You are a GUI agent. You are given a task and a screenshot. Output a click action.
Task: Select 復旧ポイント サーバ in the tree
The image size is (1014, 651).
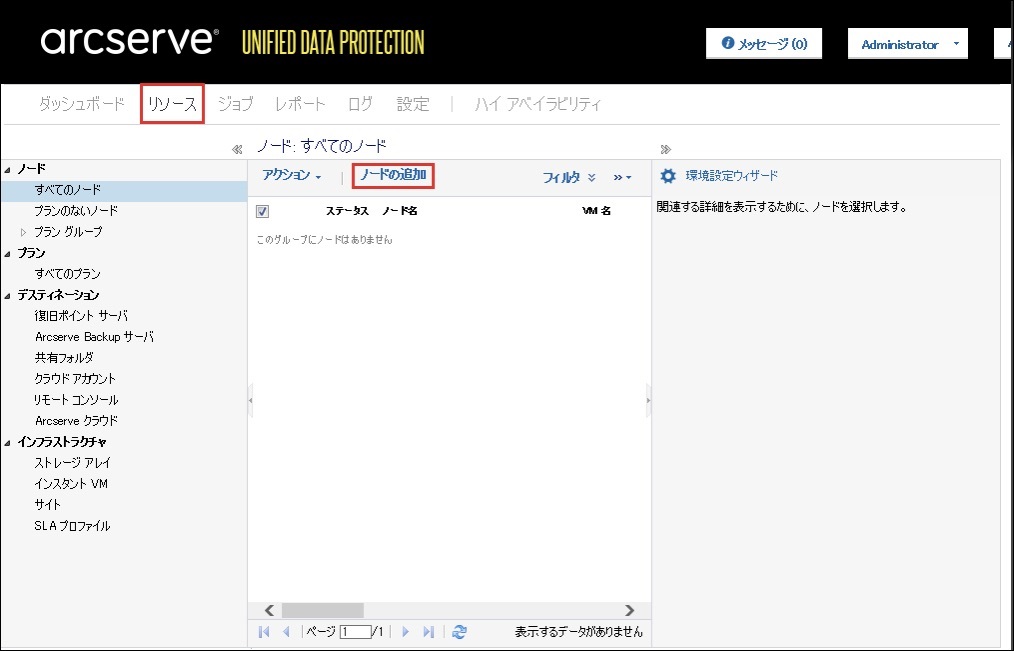click(81, 316)
